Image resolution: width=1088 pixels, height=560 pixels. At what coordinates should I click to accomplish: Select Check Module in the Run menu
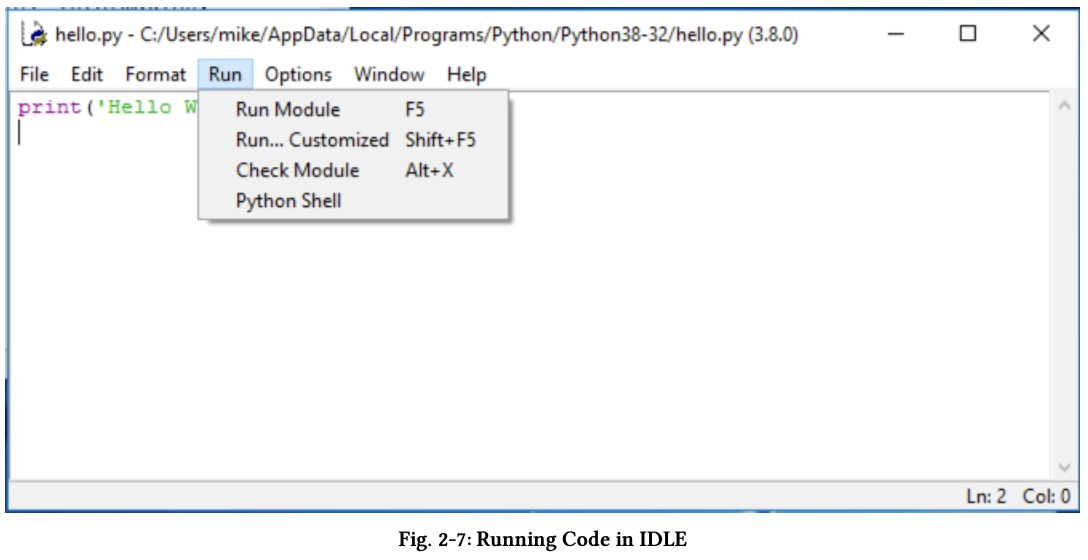pyautogui.click(x=297, y=170)
